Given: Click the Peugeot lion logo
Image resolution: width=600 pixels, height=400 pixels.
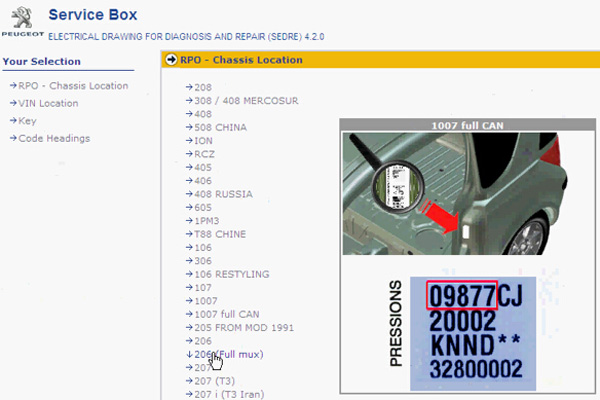Looking at the screenshot, I should [22, 22].
